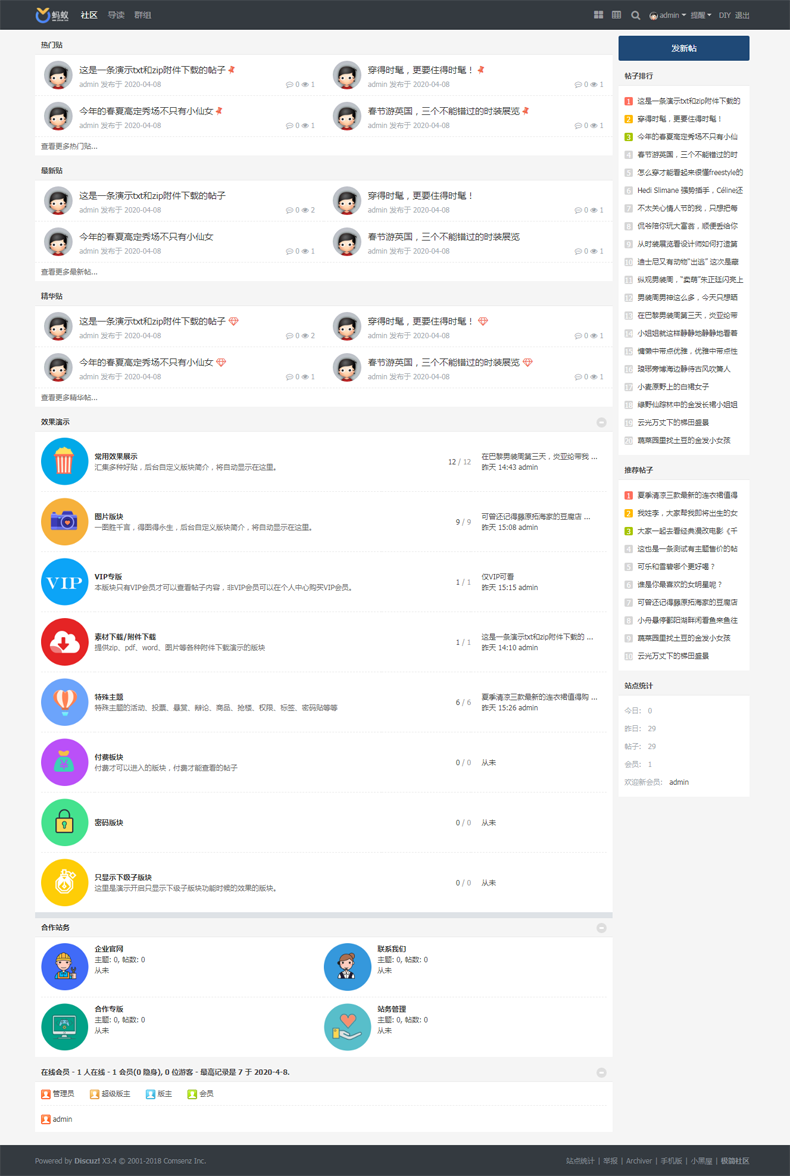Image resolution: width=790 pixels, height=1176 pixels.
Task: Open 站务管理 heart hand icon
Action: coord(347,1027)
